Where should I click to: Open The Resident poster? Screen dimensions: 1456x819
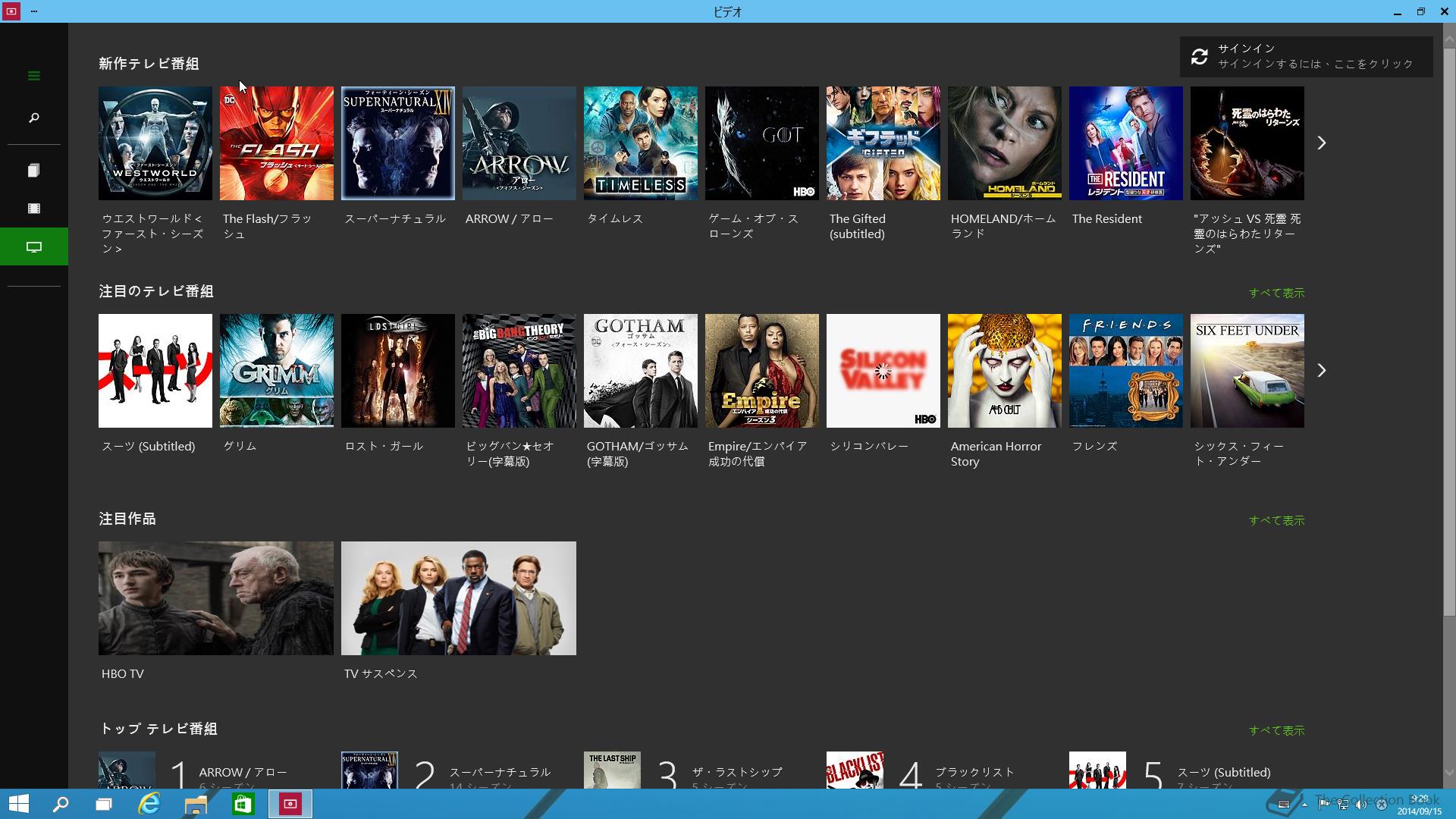pyautogui.click(x=1126, y=143)
